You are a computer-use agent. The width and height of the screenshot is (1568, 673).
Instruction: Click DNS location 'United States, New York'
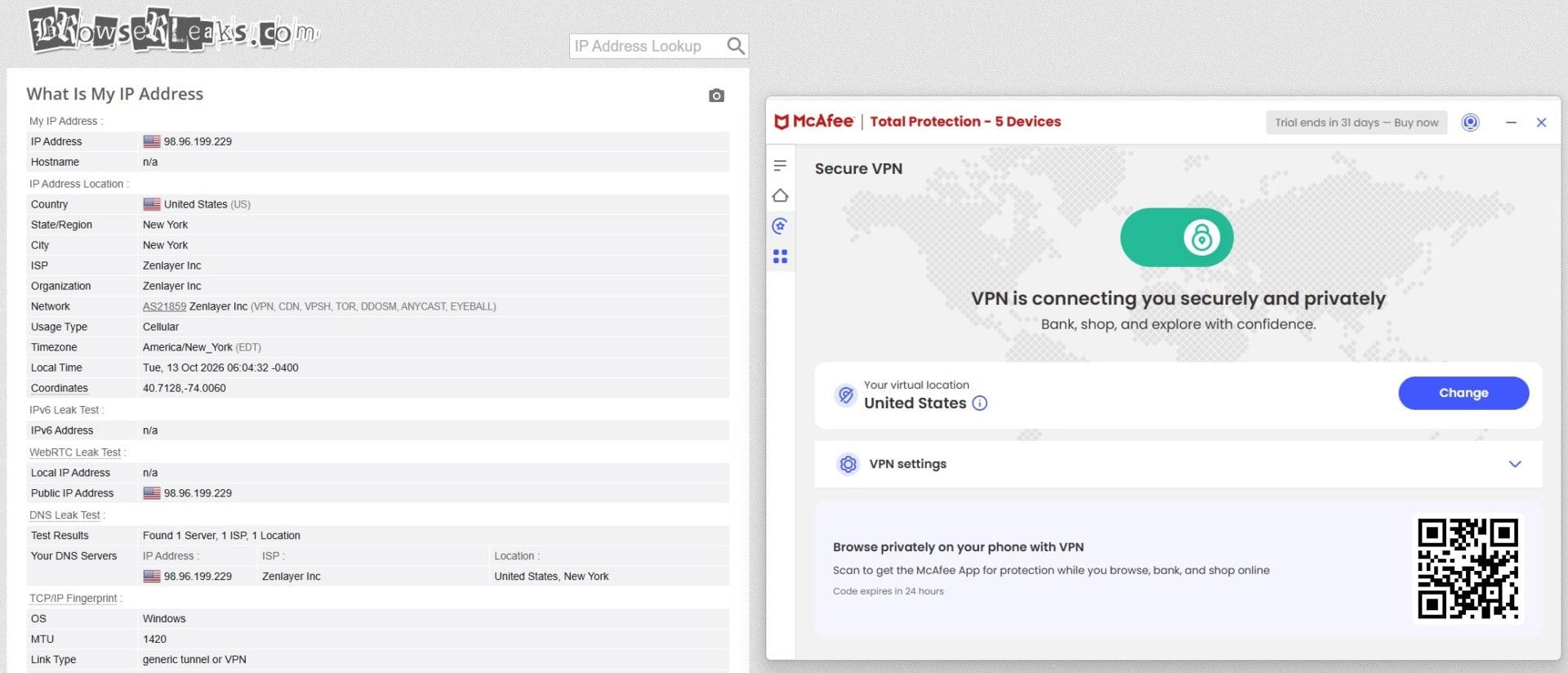tap(551, 576)
